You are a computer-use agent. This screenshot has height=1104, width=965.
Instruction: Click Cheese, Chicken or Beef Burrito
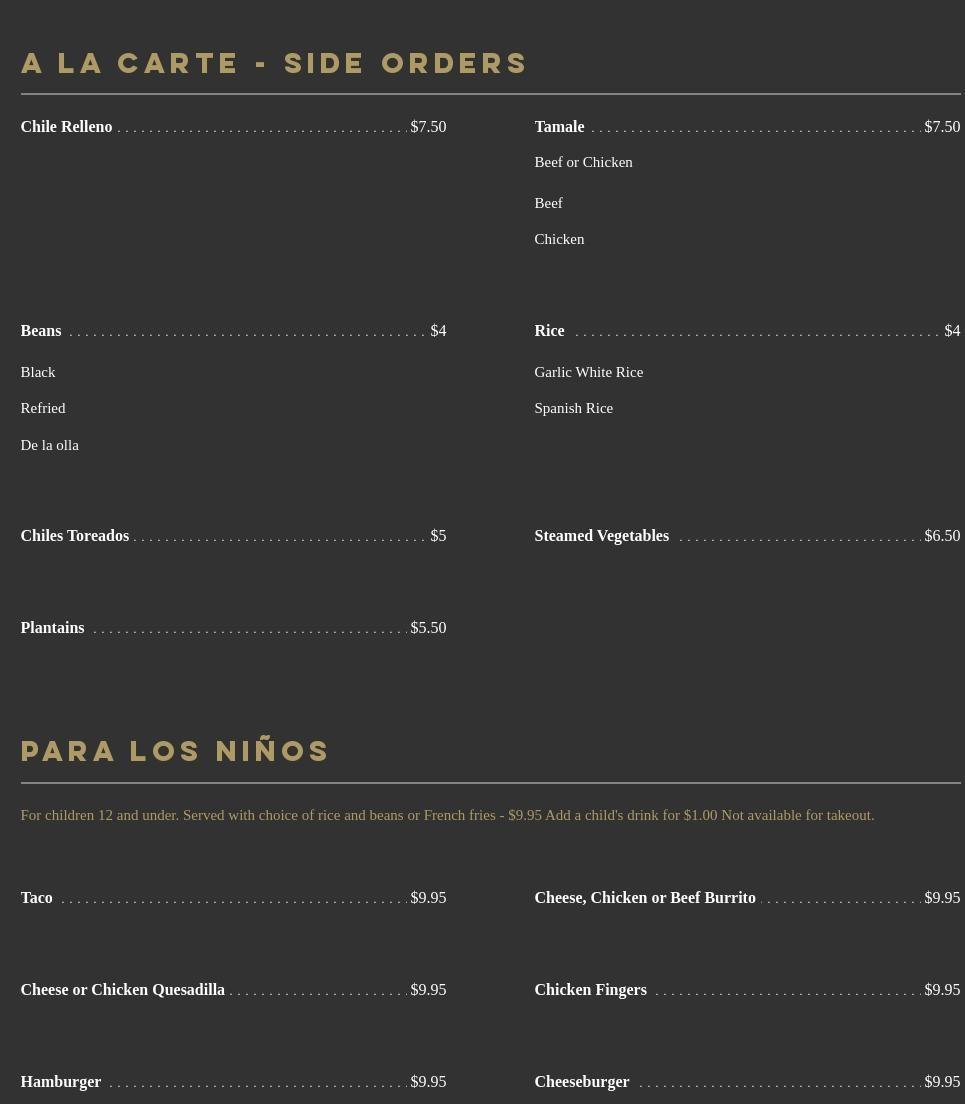(x=644, y=898)
